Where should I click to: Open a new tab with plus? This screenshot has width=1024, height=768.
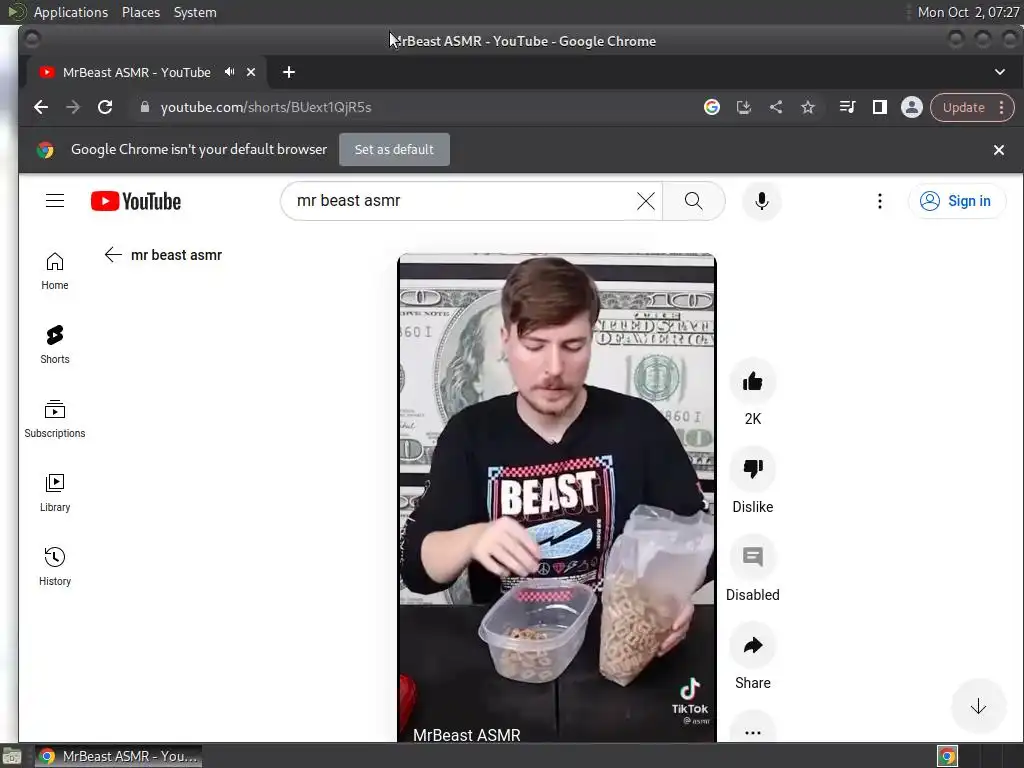point(289,72)
